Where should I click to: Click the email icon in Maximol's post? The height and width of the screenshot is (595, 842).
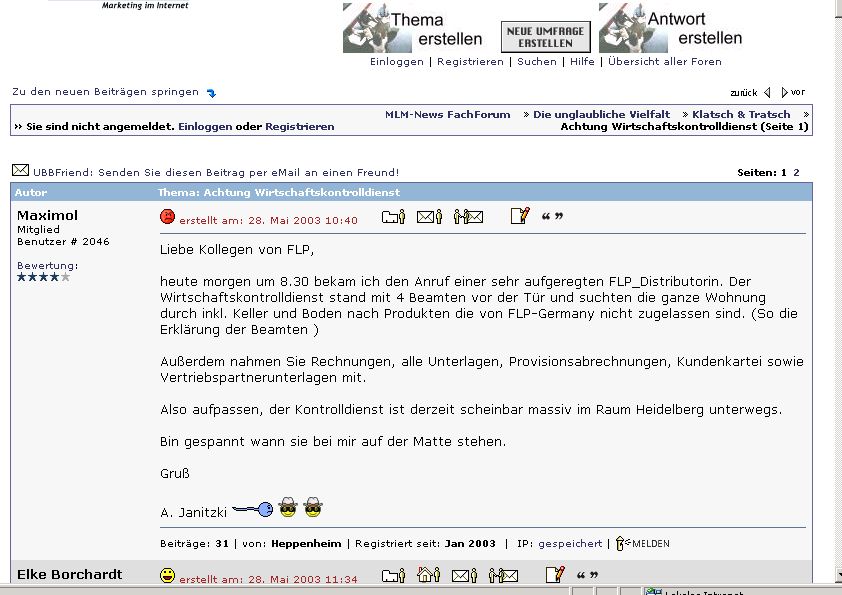[428, 216]
